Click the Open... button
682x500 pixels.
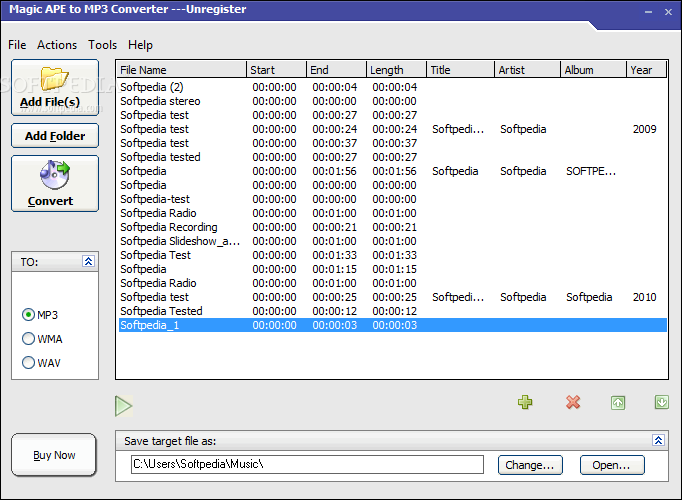(612, 465)
